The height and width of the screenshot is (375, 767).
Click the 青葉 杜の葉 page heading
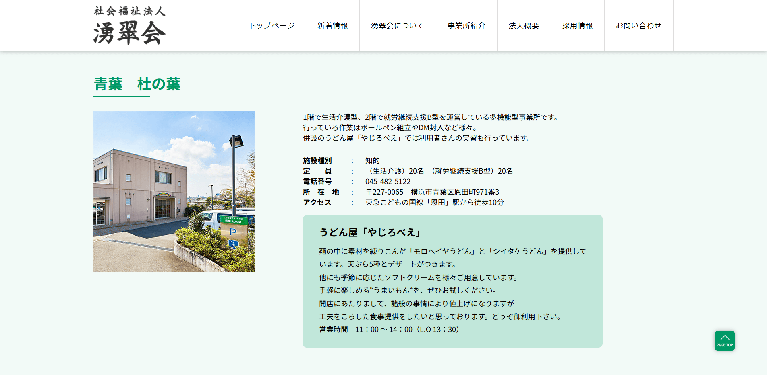point(136,84)
